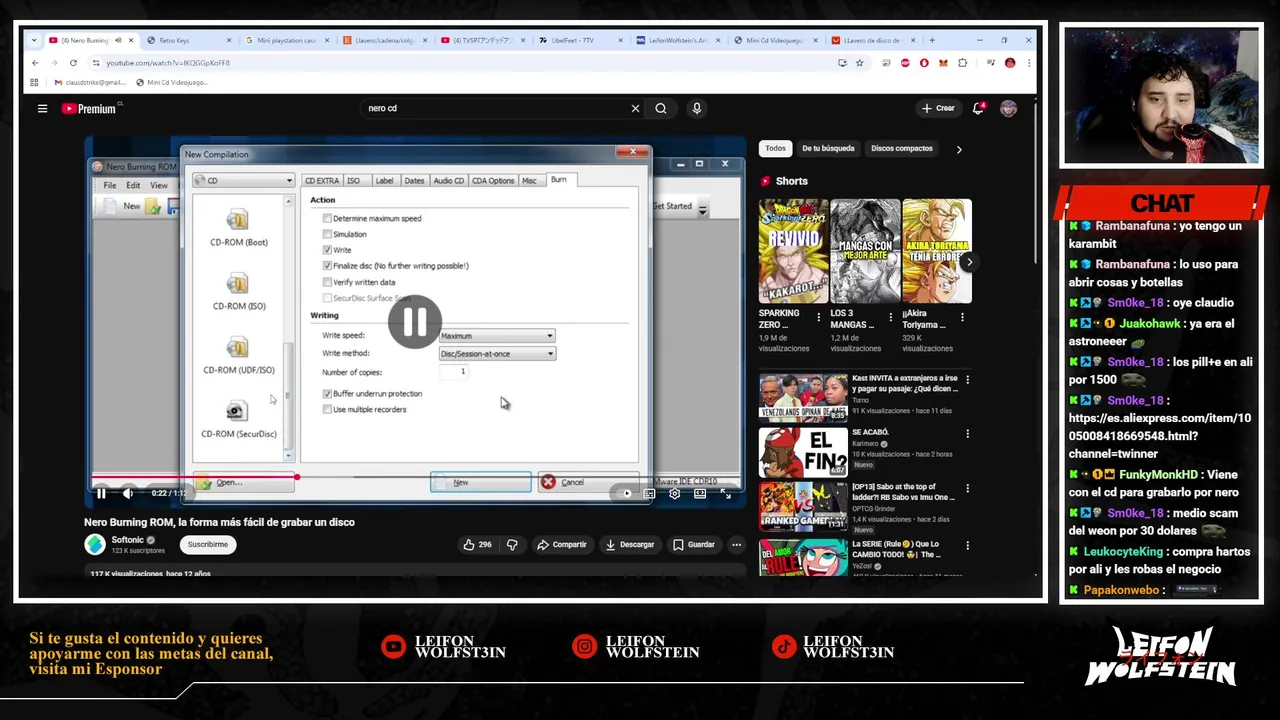Seek on the video progress bar
Image resolution: width=1280 pixels, height=720 pixels.
pos(414,477)
